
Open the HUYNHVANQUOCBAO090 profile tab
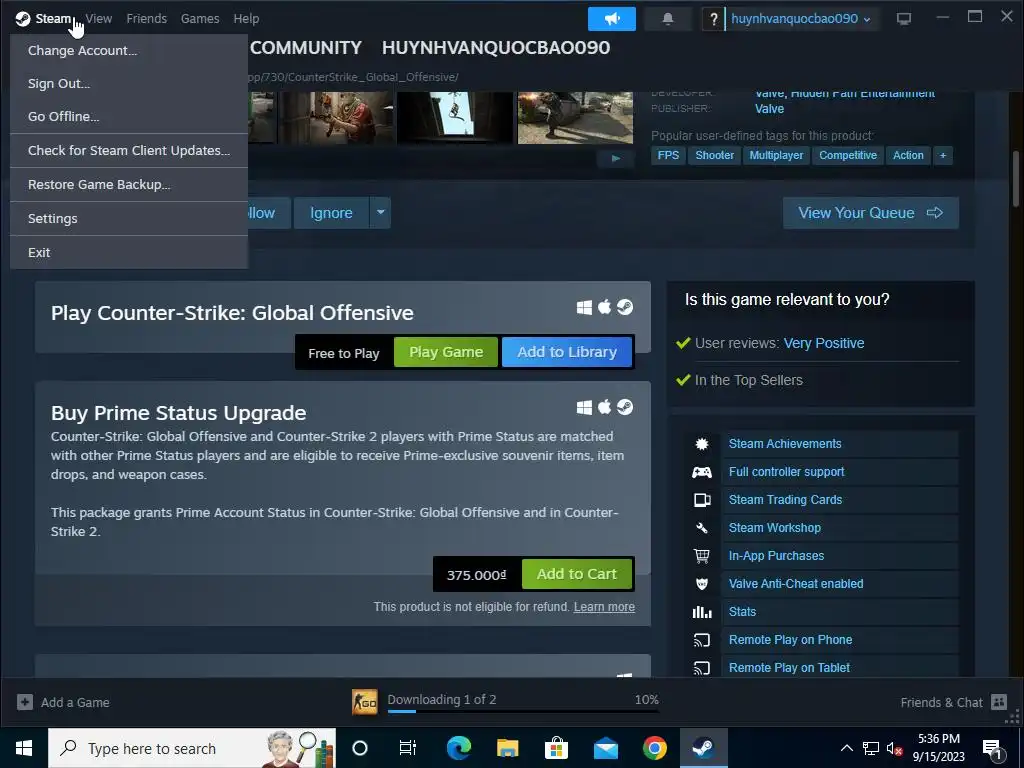pyautogui.click(x=496, y=48)
